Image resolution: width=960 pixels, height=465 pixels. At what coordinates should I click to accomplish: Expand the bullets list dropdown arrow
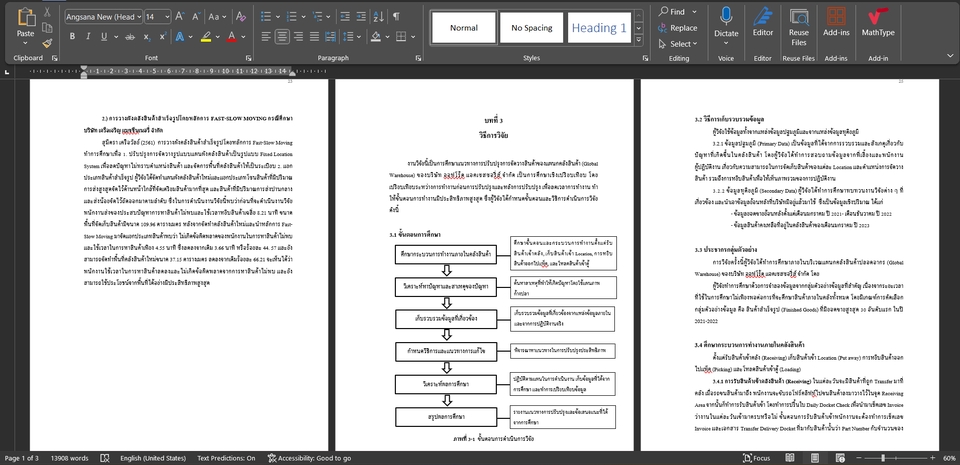click(277, 17)
